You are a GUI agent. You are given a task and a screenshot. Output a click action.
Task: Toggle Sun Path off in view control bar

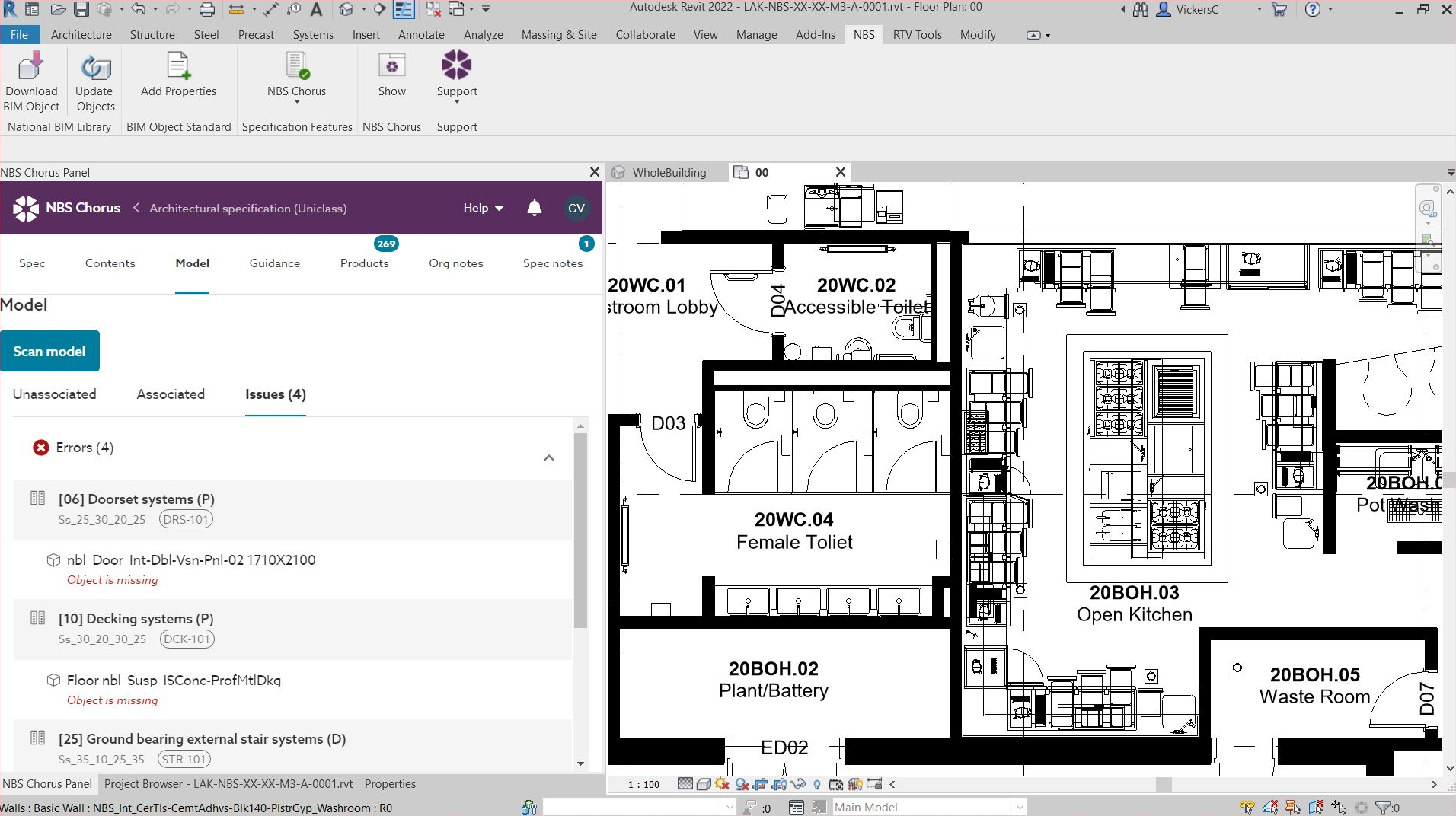pos(722,784)
